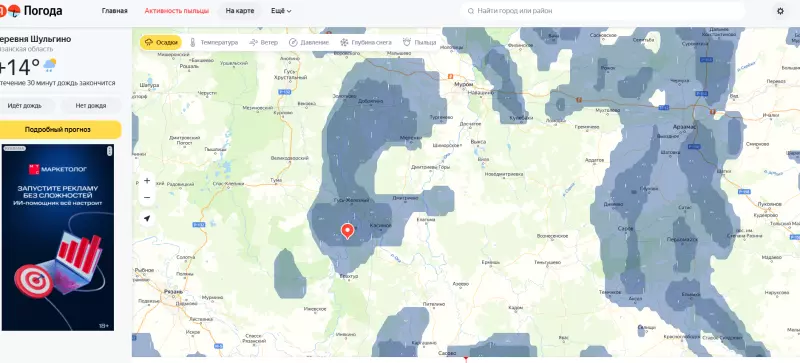Click the Подробный прогноз button
Screen dimensions: 800x363
pos(58,130)
